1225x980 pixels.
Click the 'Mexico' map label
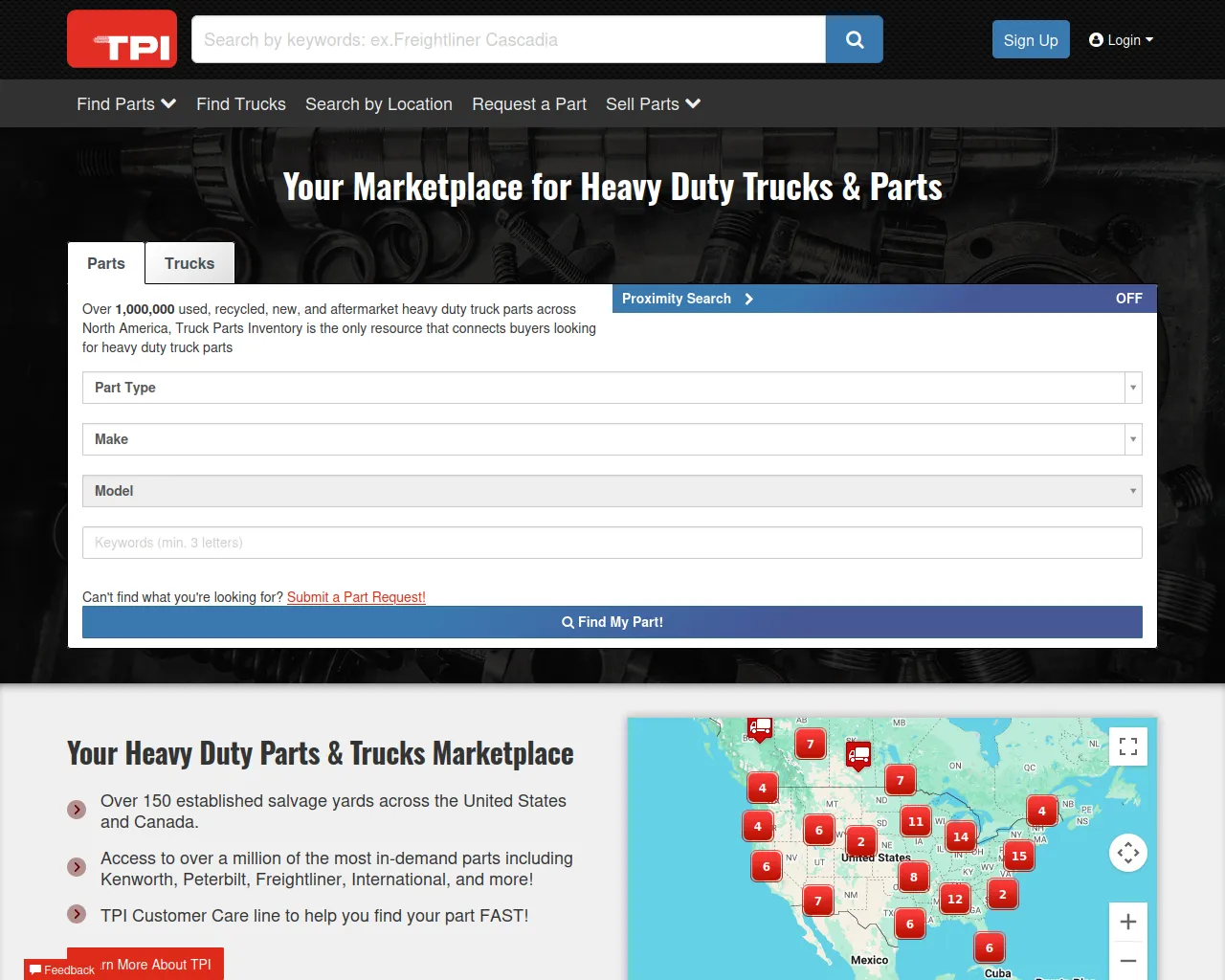(869, 960)
